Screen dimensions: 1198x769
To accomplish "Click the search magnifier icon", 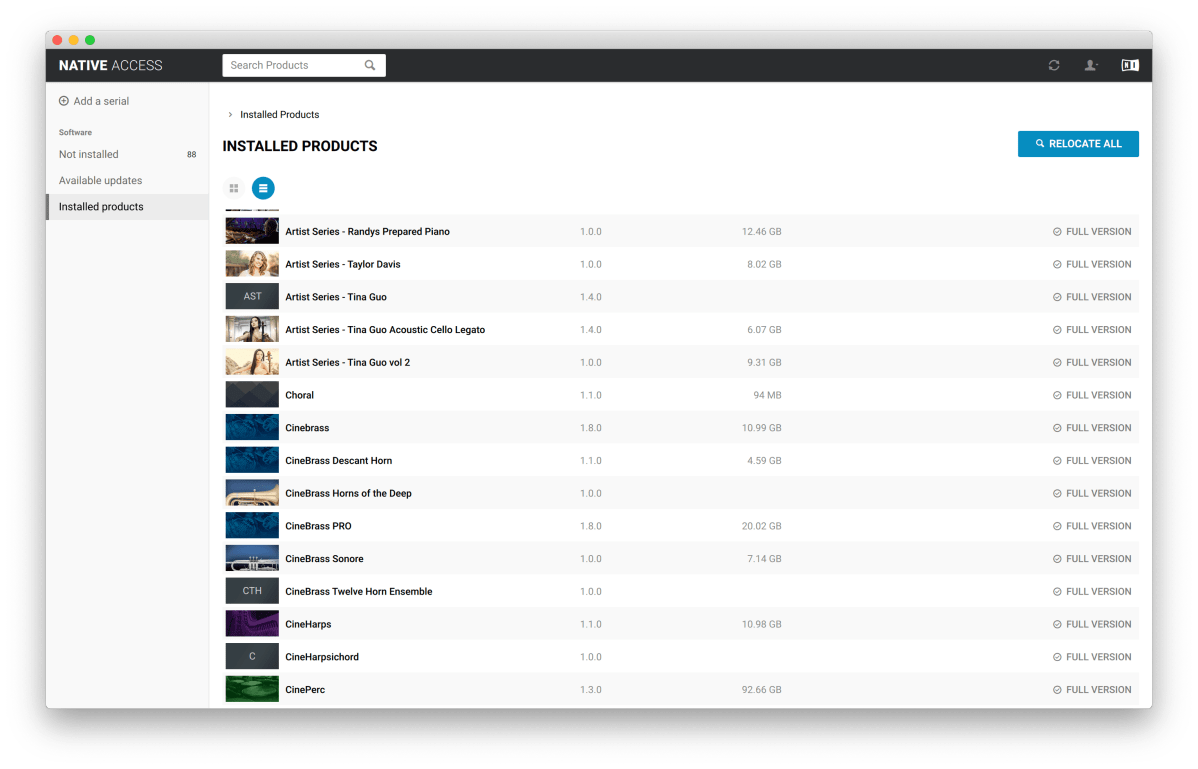I will tap(370, 66).
